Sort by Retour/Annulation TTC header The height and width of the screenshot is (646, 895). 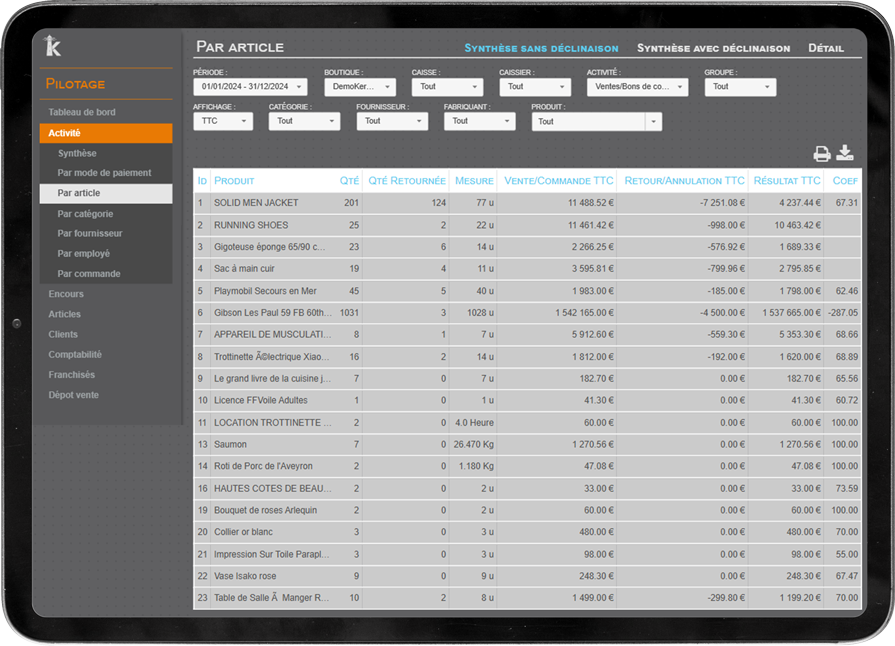click(684, 181)
